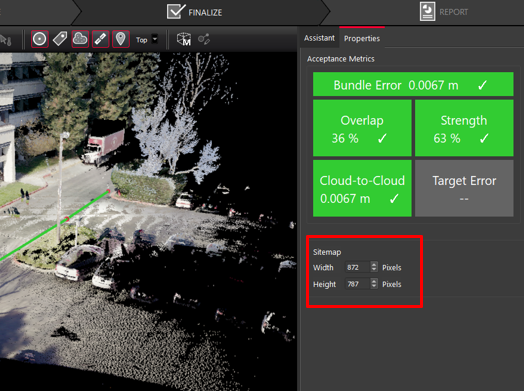Select the Target Error tile
This screenshot has height=391, width=524.
[x=464, y=188]
